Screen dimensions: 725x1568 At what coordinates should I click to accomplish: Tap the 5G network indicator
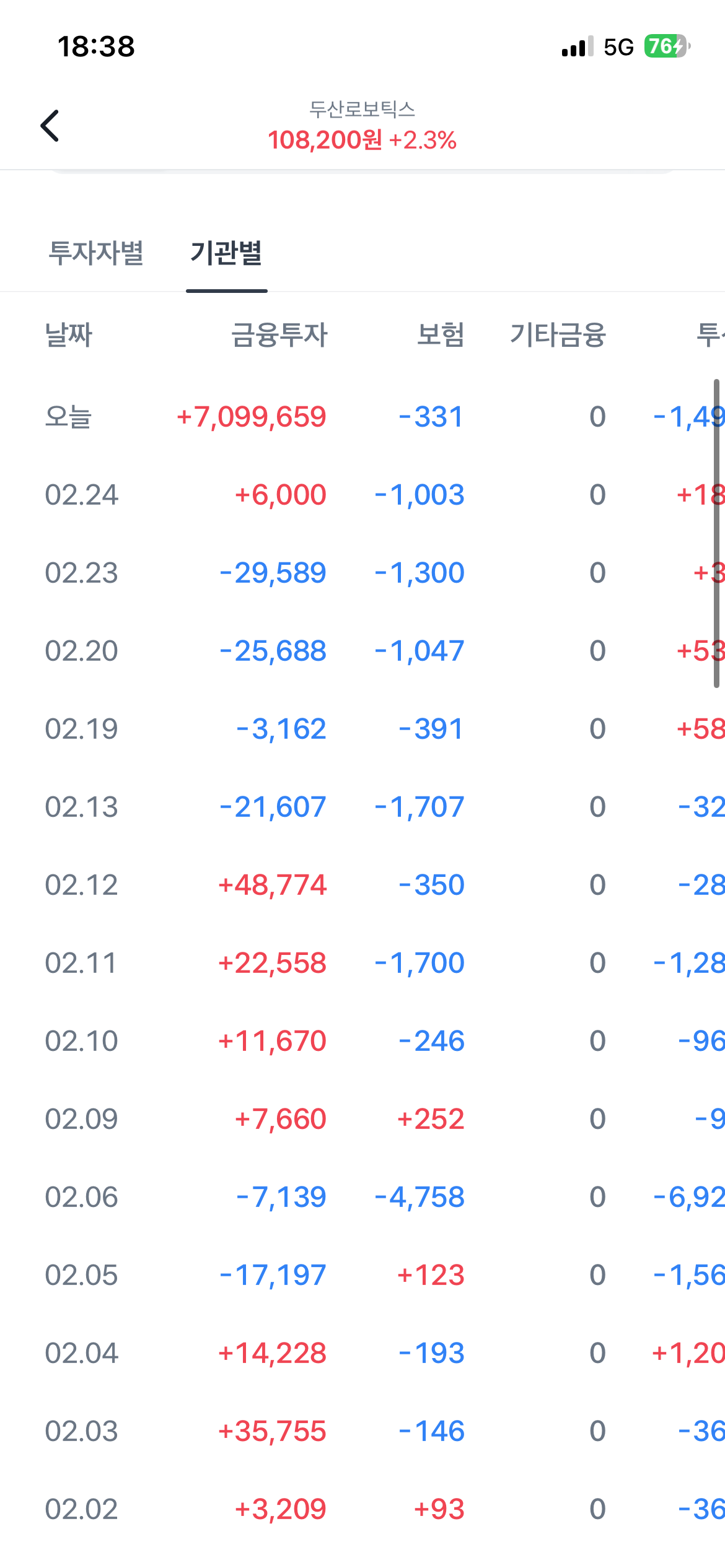pos(618,47)
